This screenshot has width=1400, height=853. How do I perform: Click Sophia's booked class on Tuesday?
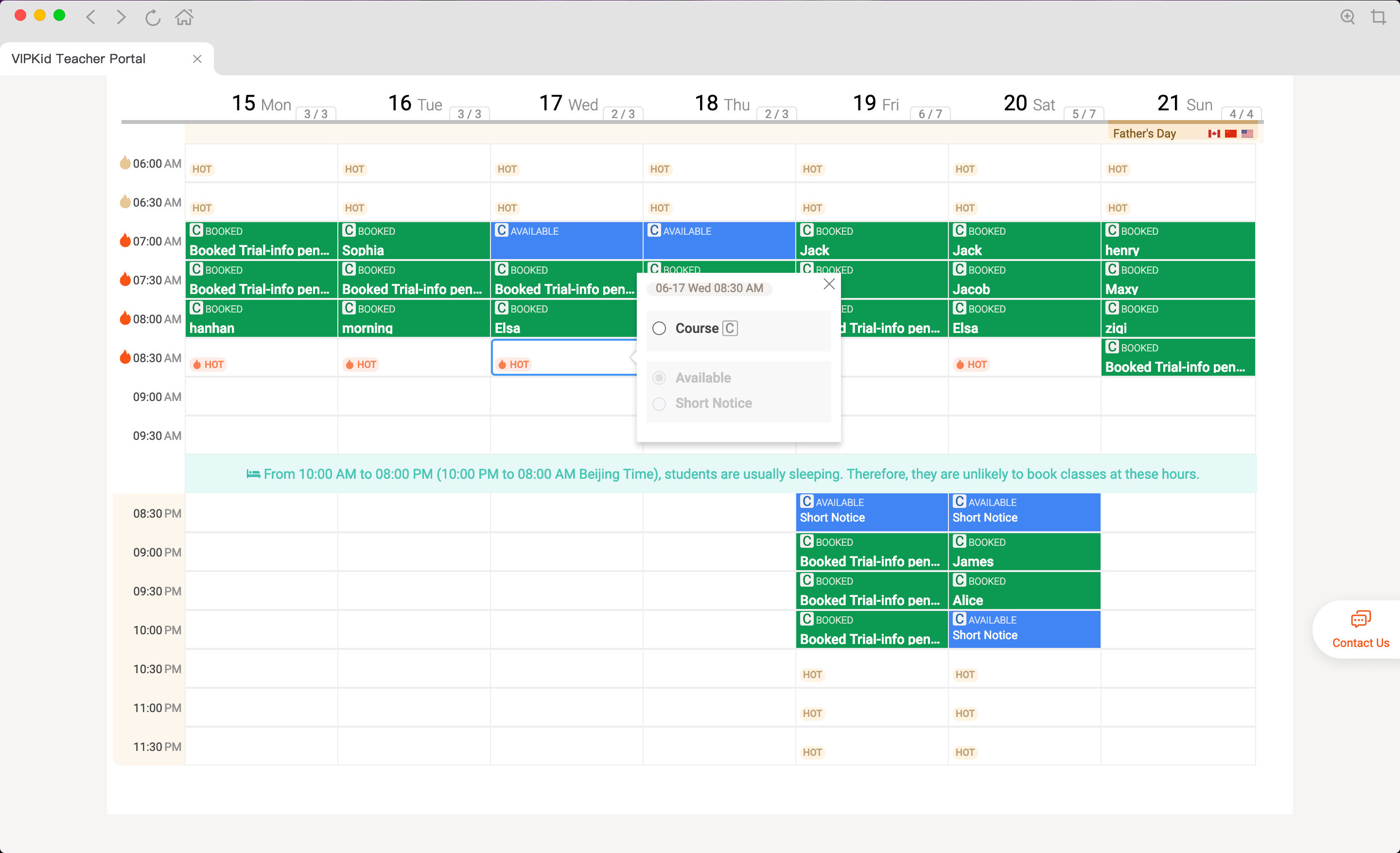coord(414,241)
